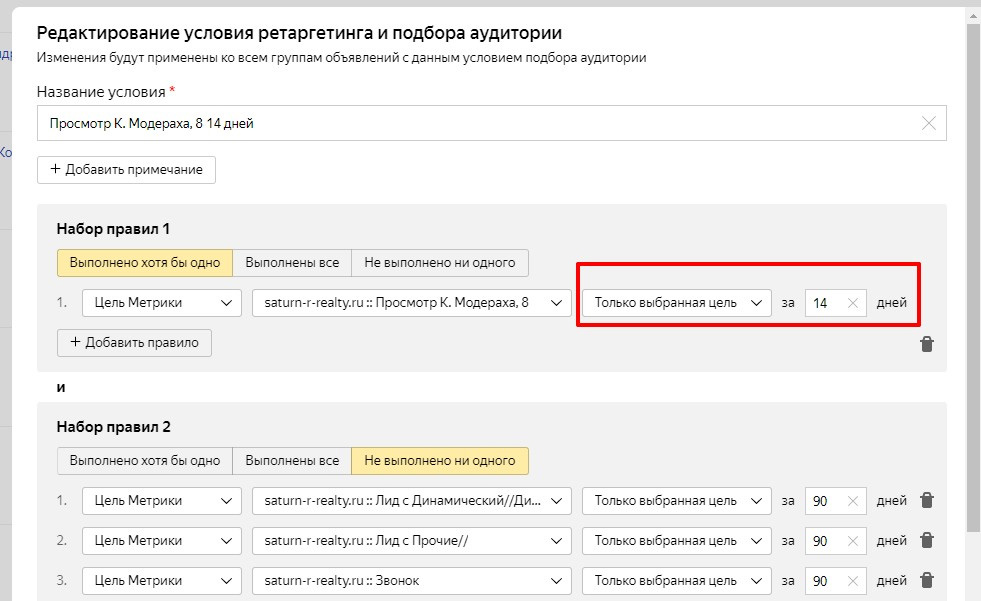Viewport: 981px width, 601px height.
Task: Delete the Лид с Прочие rule
Action: coord(927,540)
